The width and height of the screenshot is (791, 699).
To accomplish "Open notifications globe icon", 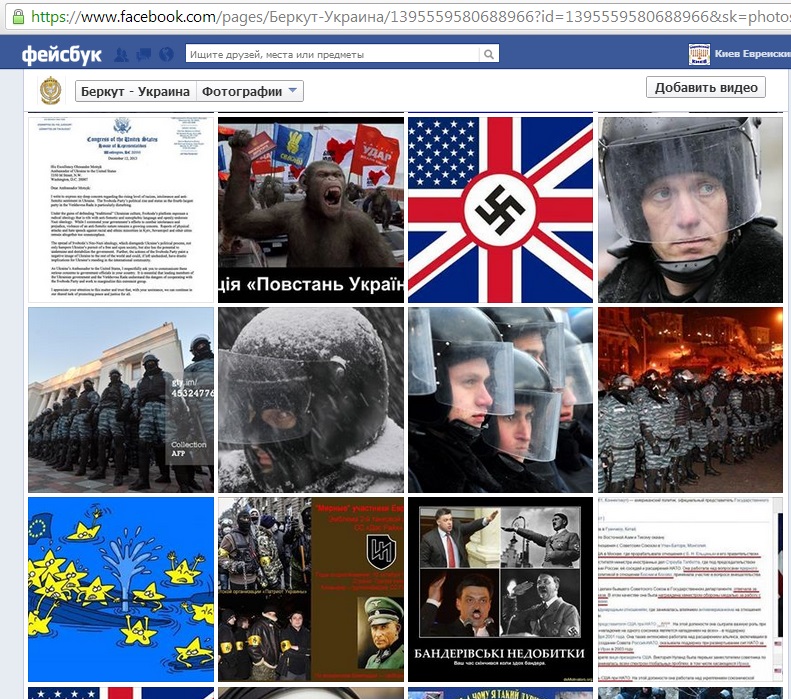I will [165, 55].
